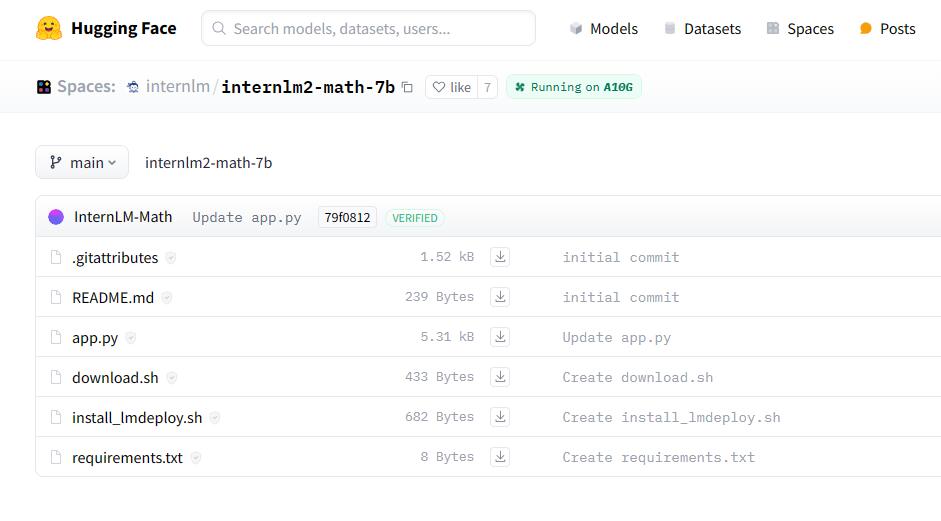The height and width of the screenshot is (521, 941).
Task: Click the safe-scan shield beside requirements.txt
Action: coord(196,458)
